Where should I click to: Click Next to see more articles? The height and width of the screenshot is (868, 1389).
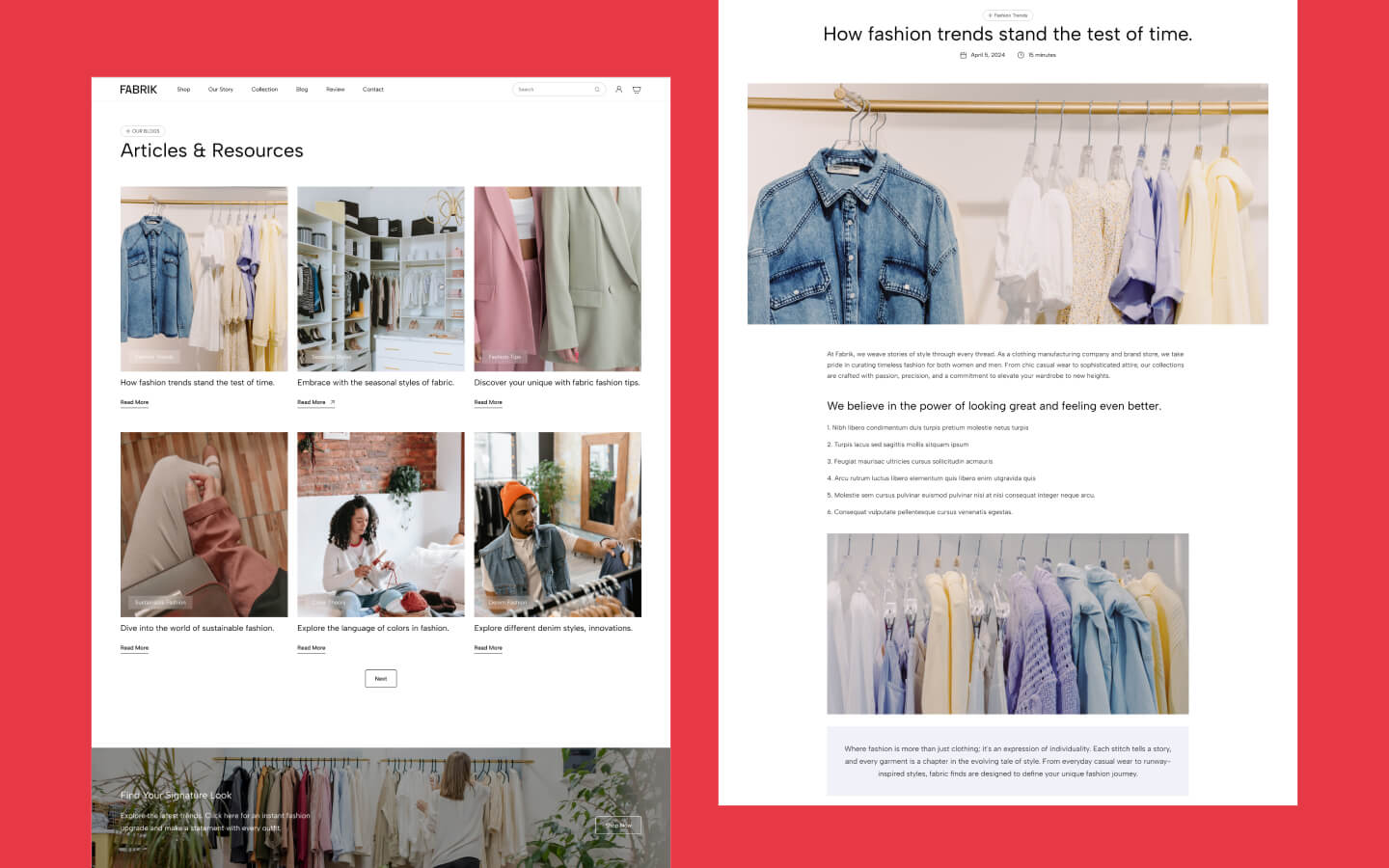[380, 678]
